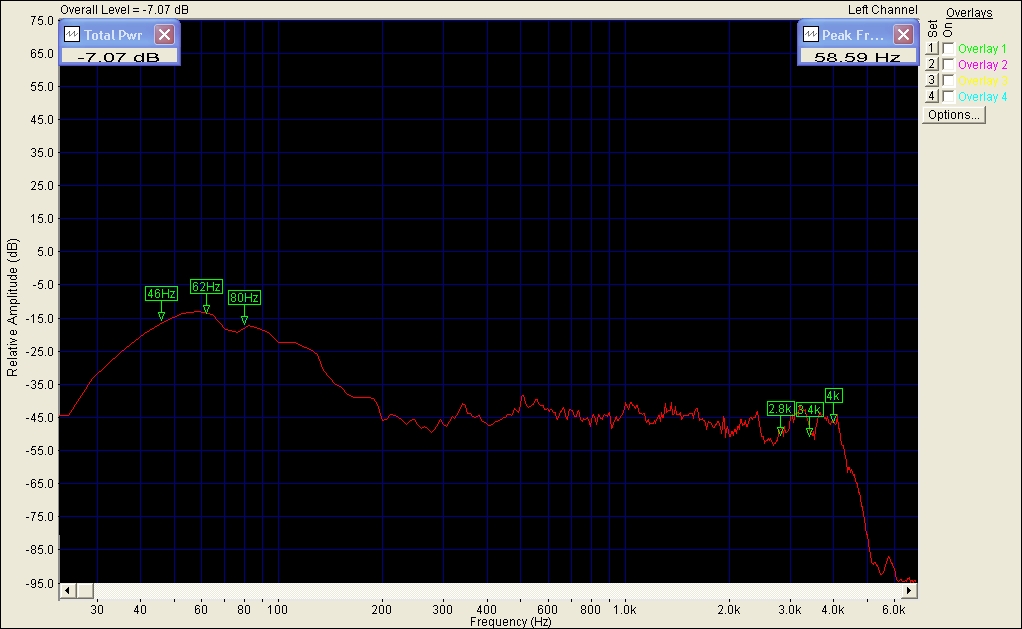Select the 46Hz marker flag
This screenshot has height=629, width=1022.
click(161, 294)
